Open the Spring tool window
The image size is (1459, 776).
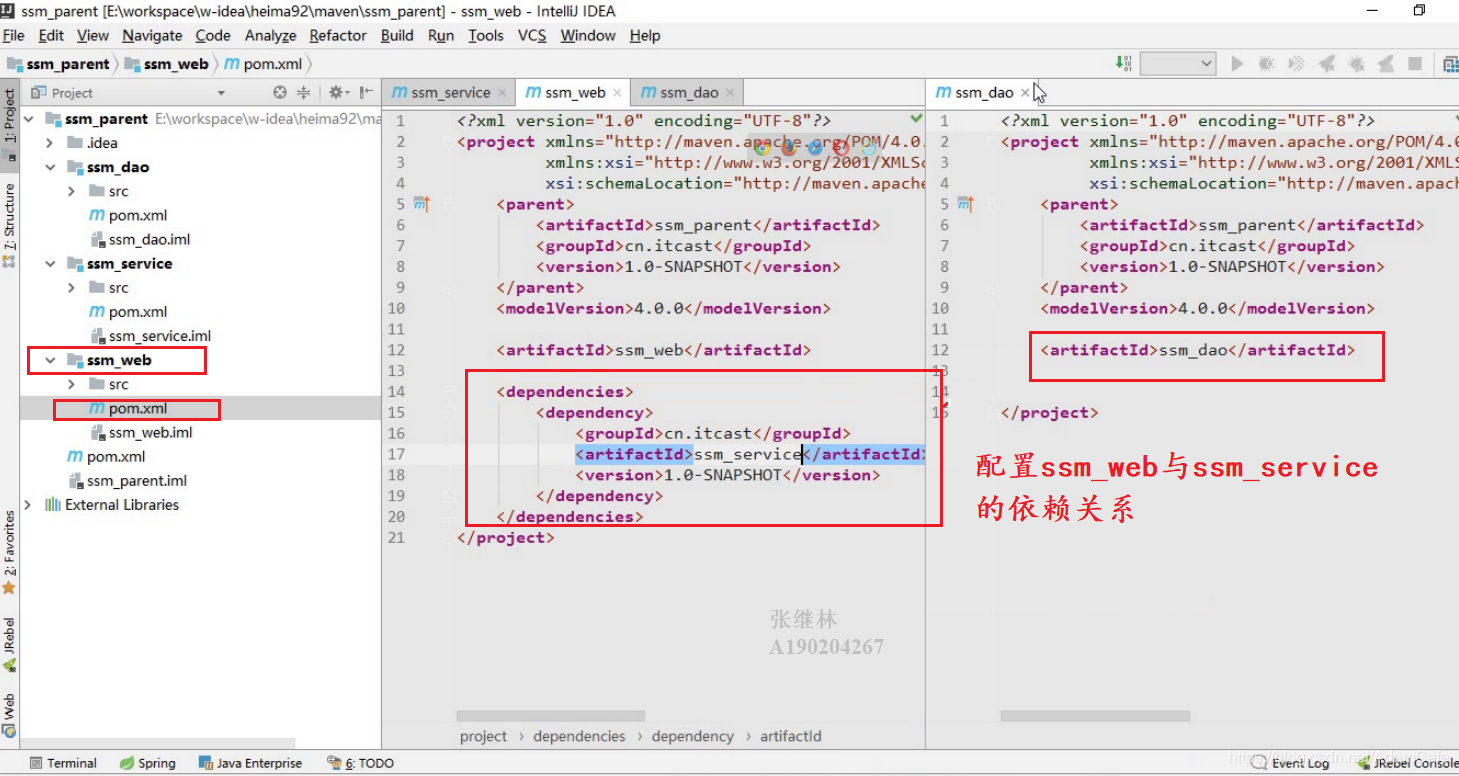147,763
